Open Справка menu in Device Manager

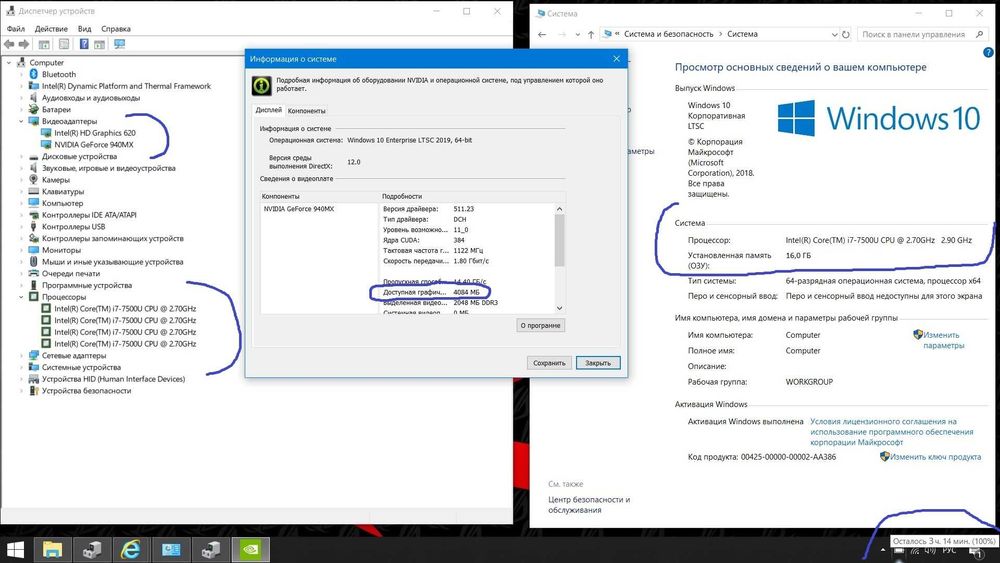[115, 29]
